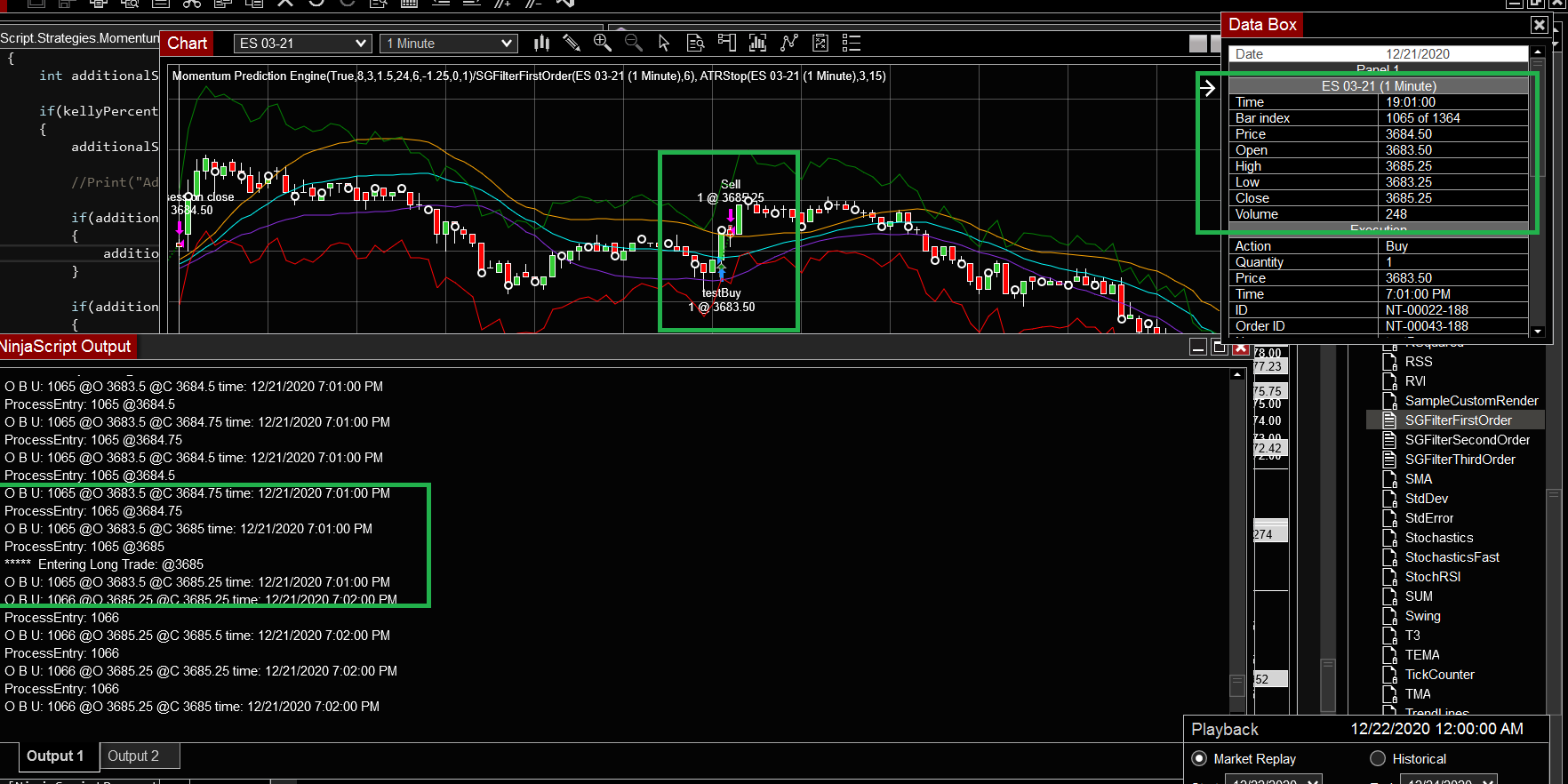Image resolution: width=1568 pixels, height=784 pixels.
Task: Click the Playback window title
Action: click(x=1224, y=730)
